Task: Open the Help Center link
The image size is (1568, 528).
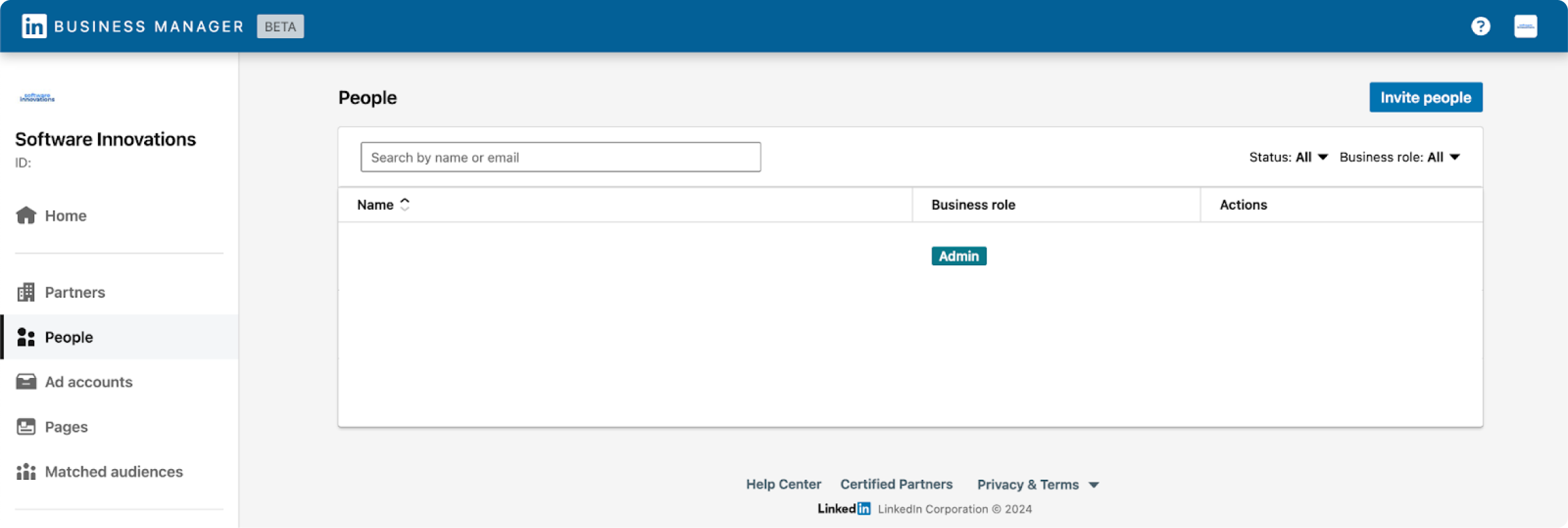Action: point(783,484)
